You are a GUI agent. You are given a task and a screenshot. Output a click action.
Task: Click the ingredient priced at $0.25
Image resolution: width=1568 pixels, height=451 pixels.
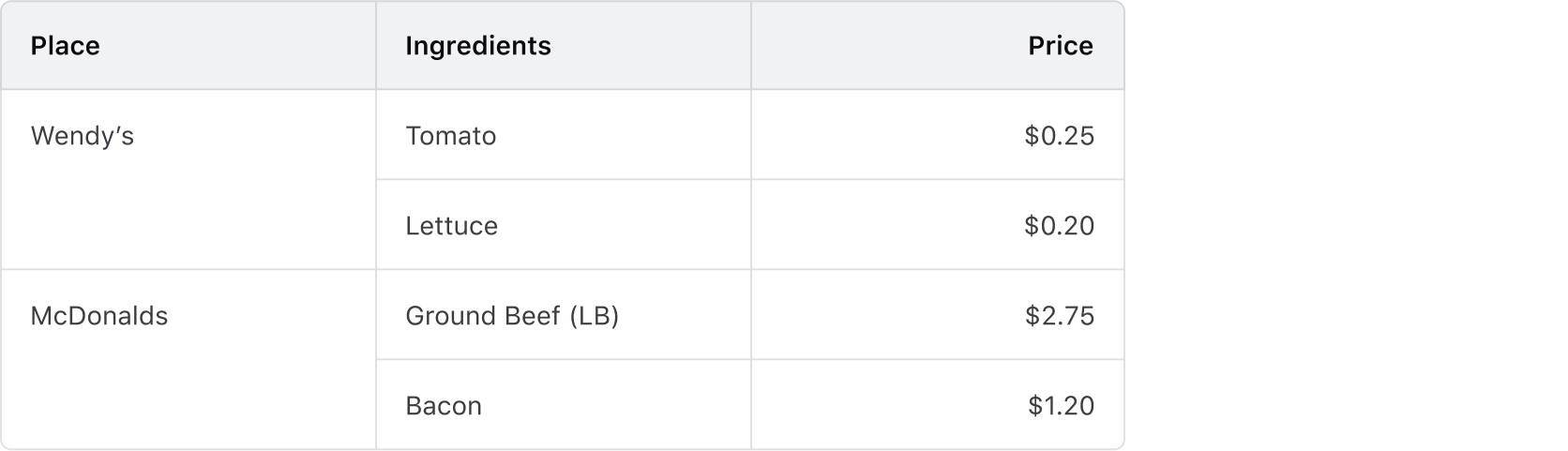tap(450, 137)
